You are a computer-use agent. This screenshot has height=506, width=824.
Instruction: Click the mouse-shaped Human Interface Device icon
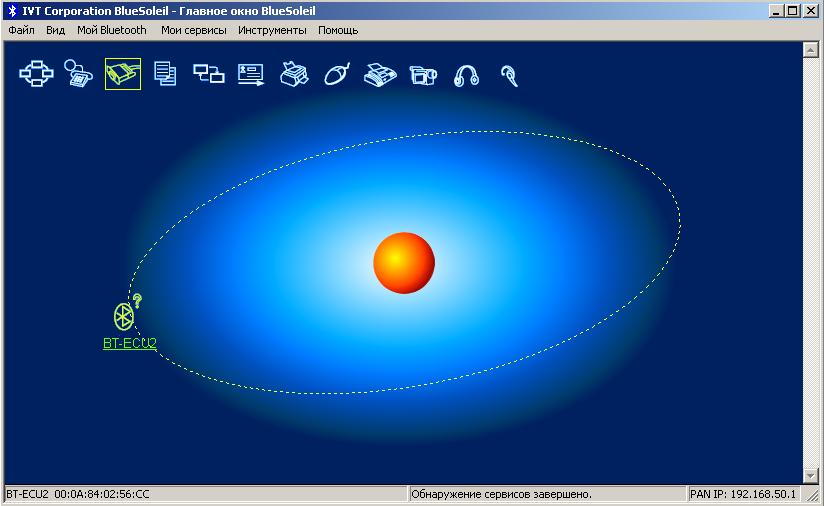[337, 74]
